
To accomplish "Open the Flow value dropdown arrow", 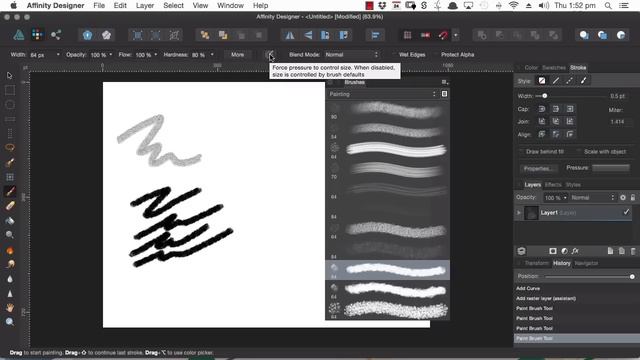I will [156, 55].
